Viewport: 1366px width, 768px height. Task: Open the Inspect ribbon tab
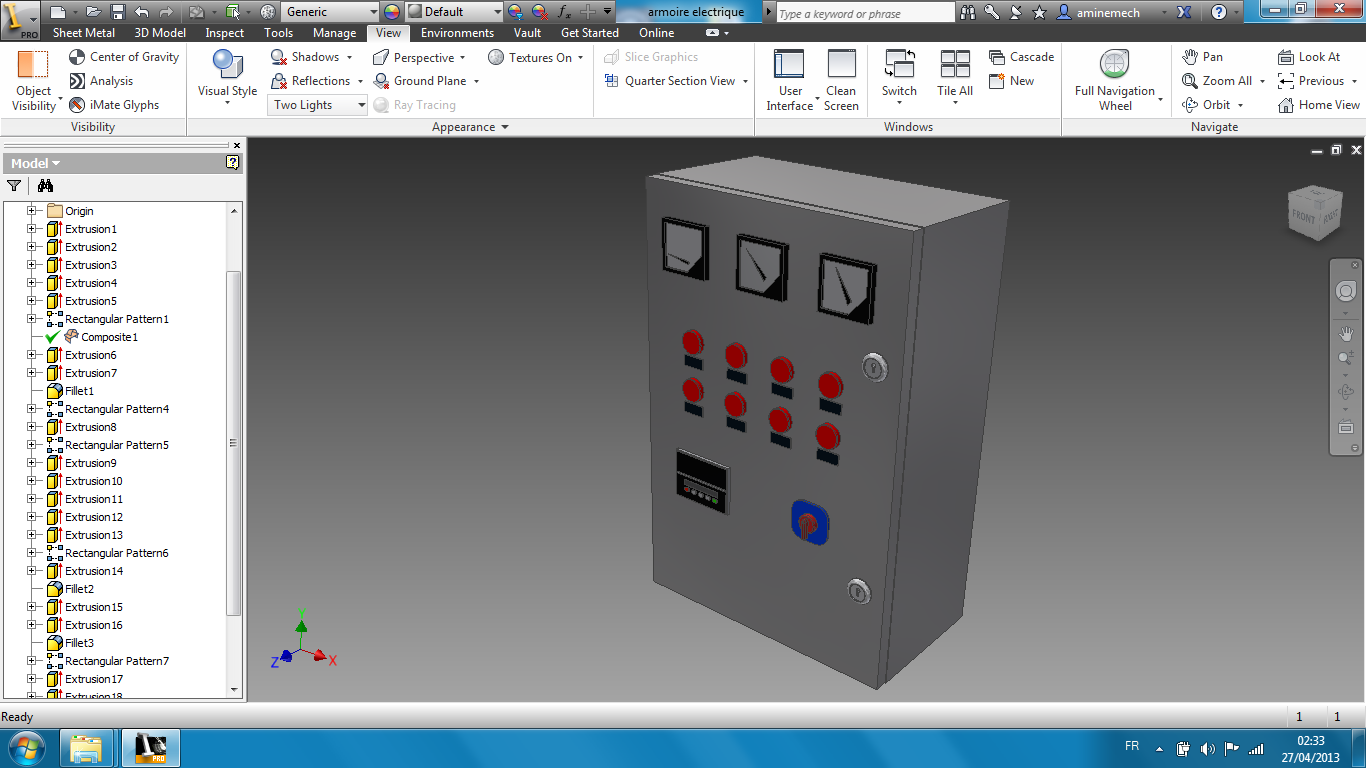click(224, 33)
